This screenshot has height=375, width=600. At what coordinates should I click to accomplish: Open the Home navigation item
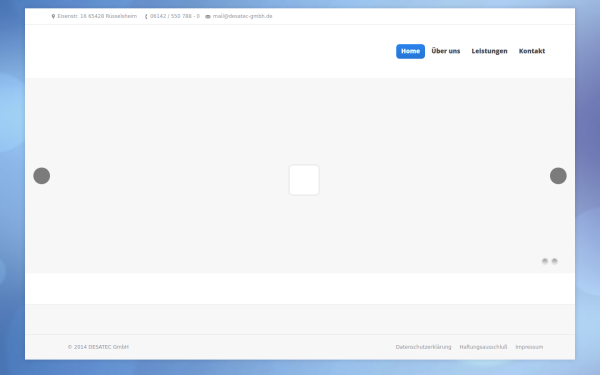click(410, 51)
